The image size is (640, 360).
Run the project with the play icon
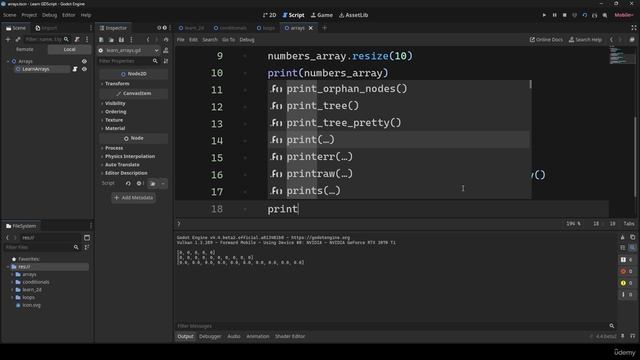[x=544, y=15]
